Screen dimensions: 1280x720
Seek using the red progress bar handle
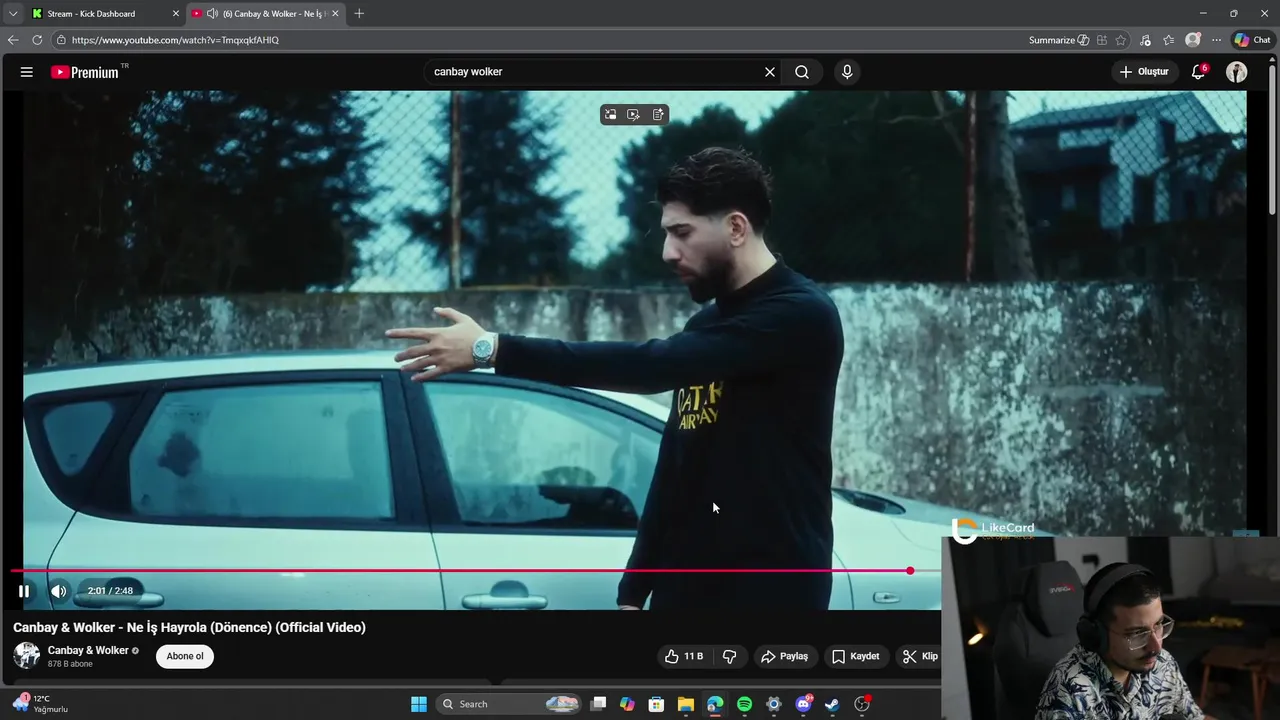910,571
